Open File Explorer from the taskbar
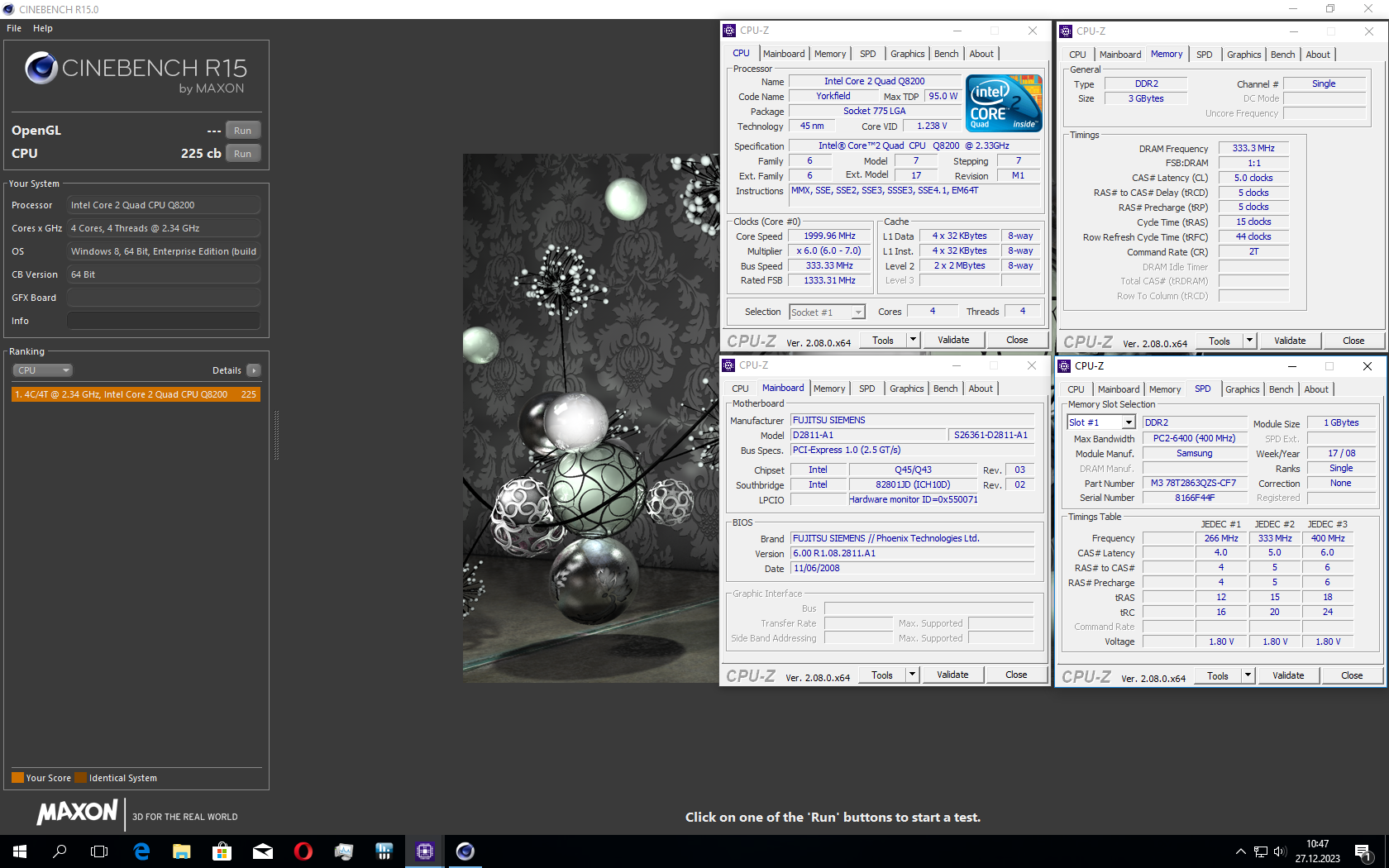This screenshot has width=1389, height=868. [181, 851]
